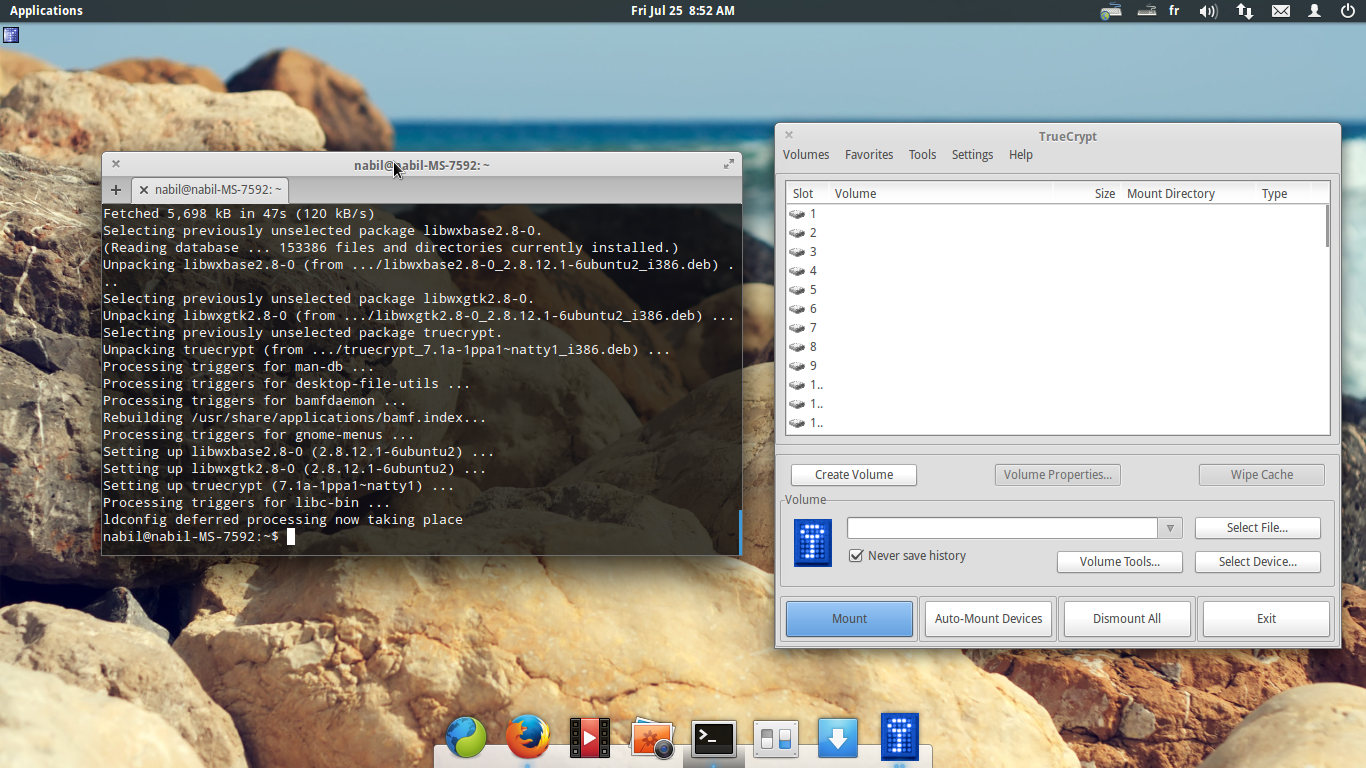The image size is (1366, 768).
Task: Select slot 8 in the volume list
Action: (1055, 347)
